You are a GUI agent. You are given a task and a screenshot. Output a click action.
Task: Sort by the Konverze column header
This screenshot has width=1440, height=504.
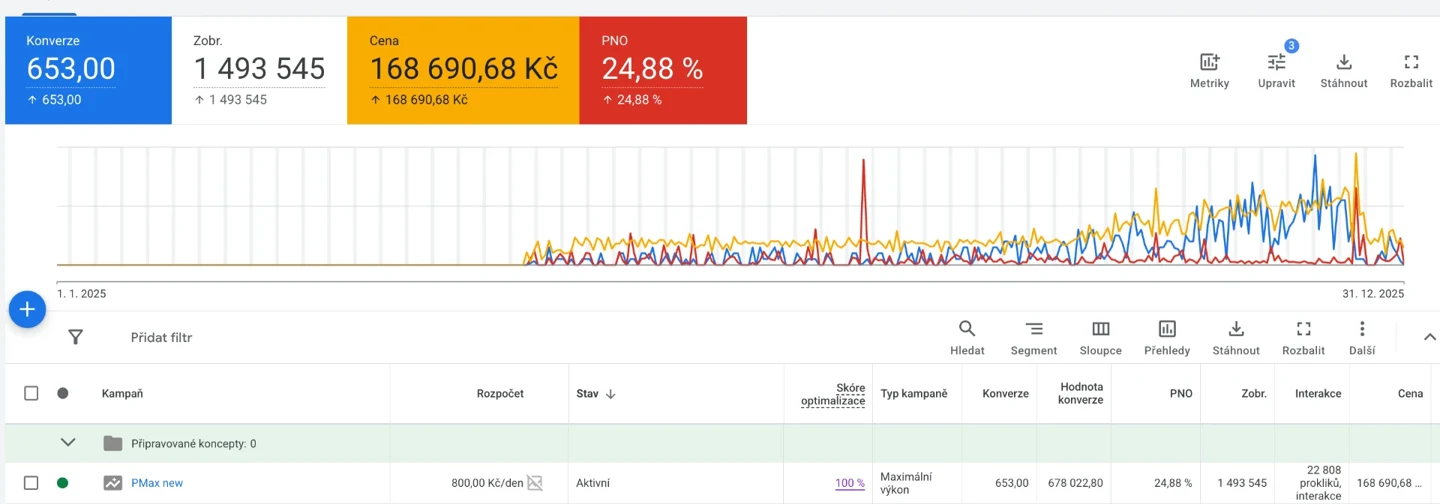1005,394
